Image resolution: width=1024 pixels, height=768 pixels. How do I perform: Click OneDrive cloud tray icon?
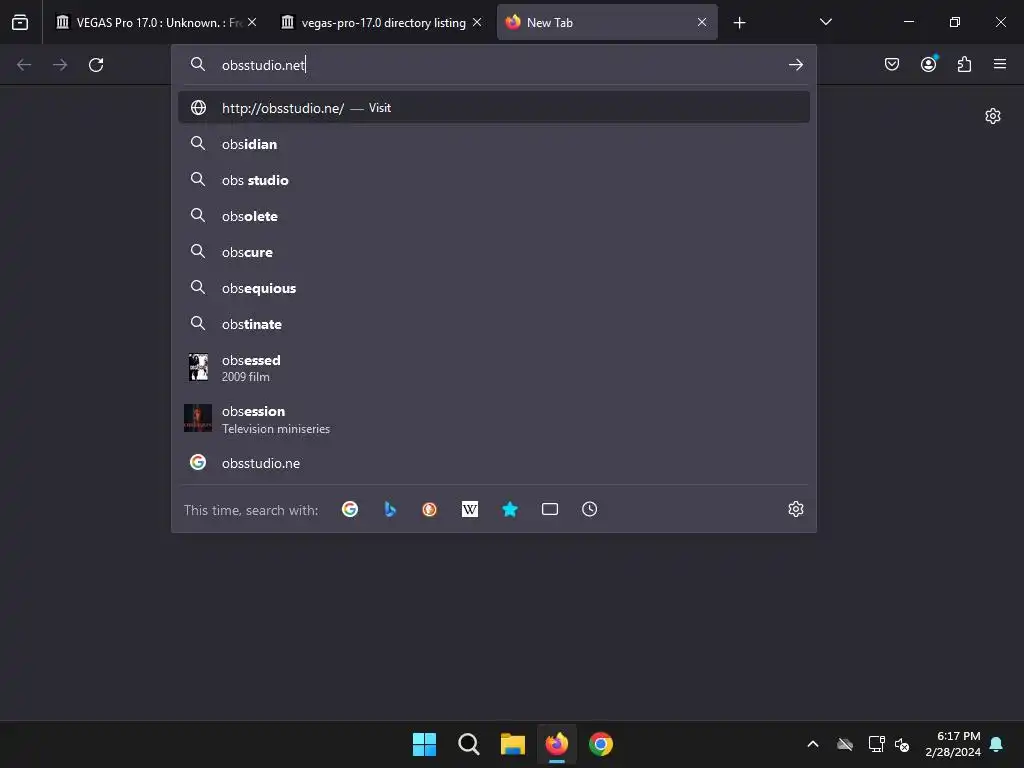(845, 744)
